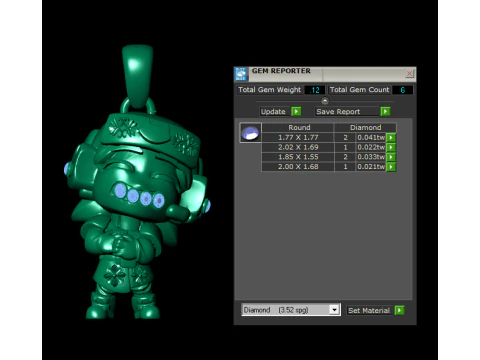The image size is (480, 360).
Task: Click the Save Report label
Action: [x=338, y=111]
